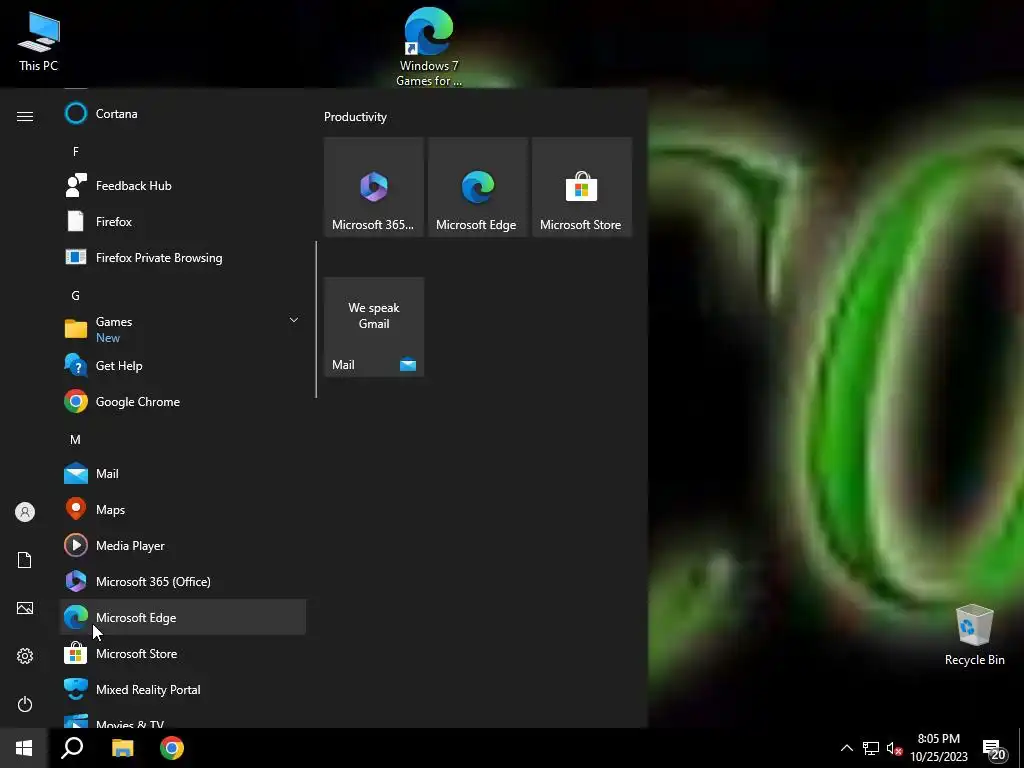Click the Microsoft Store tile

click(582, 187)
